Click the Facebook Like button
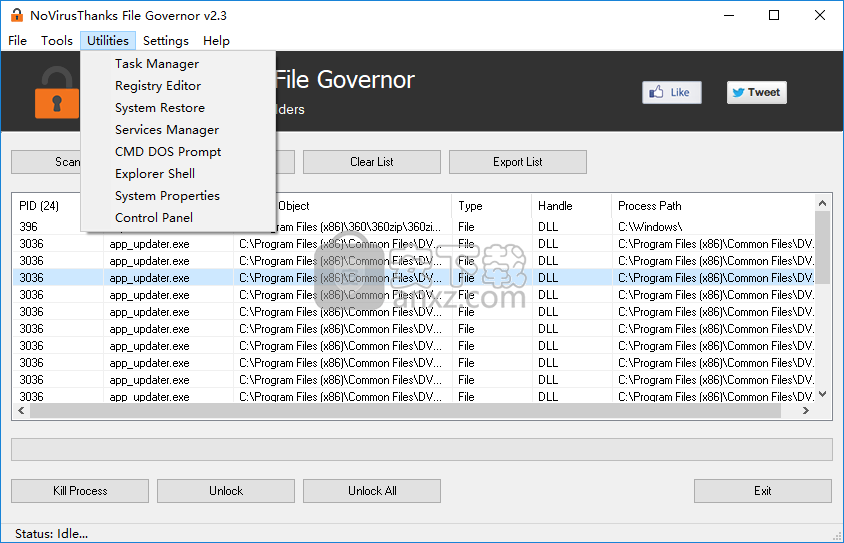The width and height of the screenshot is (844, 543). (672, 93)
